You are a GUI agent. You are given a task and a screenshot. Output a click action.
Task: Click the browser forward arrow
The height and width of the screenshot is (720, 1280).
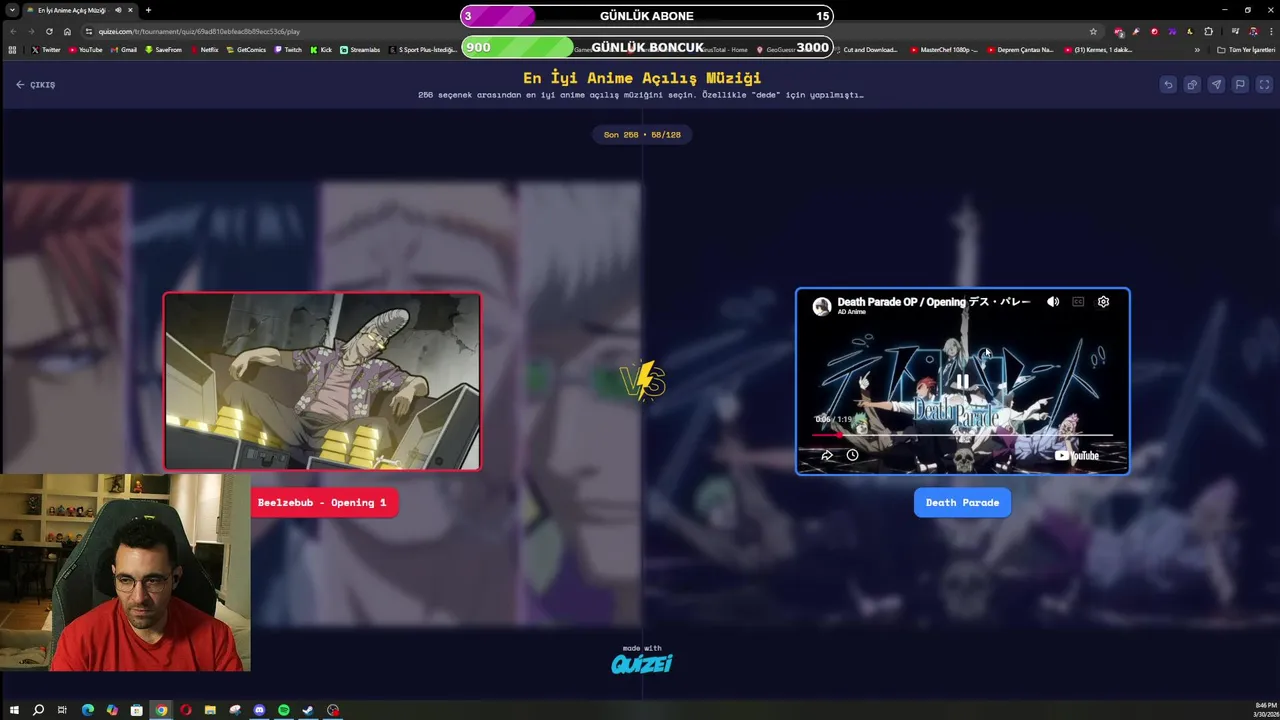31,31
